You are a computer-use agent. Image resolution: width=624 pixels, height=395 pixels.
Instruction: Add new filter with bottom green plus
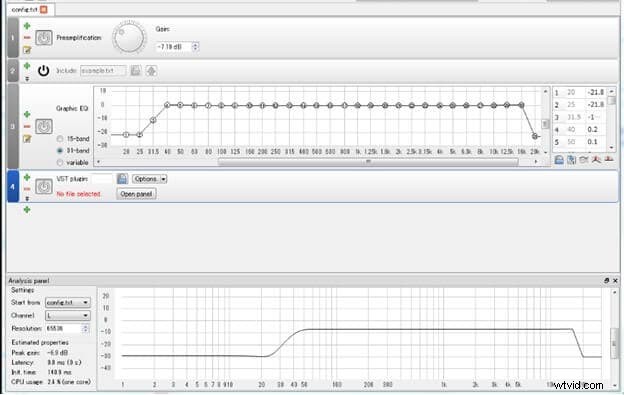pos(27,209)
